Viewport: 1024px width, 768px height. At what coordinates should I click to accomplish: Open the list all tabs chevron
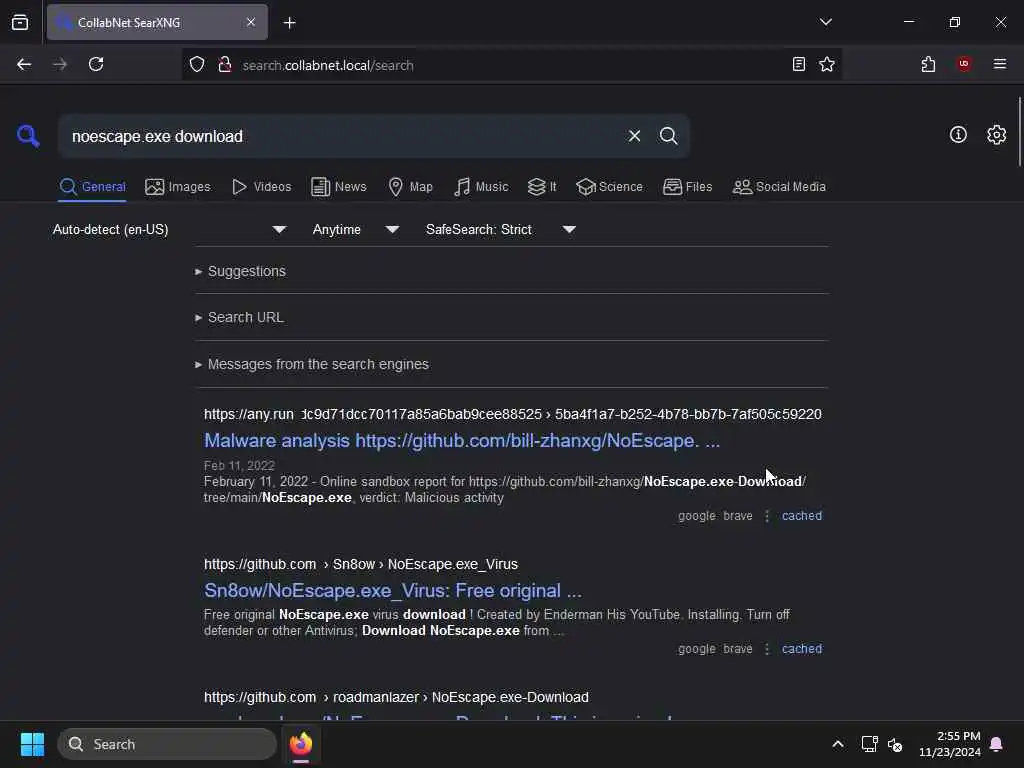tap(825, 22)
